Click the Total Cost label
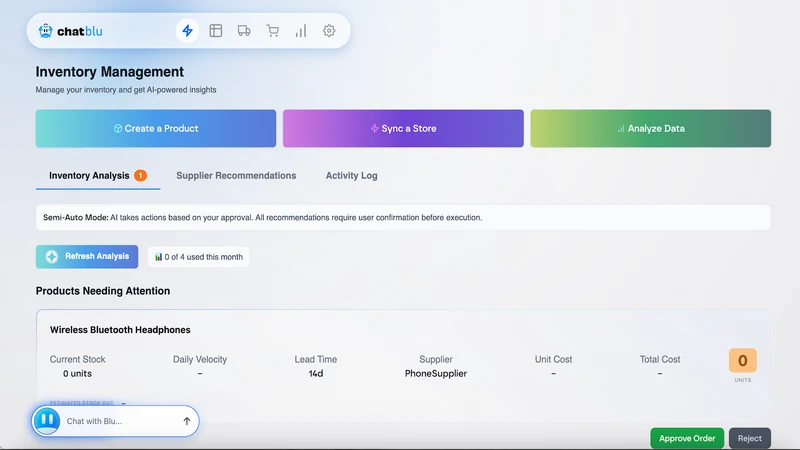800x450 pixels. 660,359
